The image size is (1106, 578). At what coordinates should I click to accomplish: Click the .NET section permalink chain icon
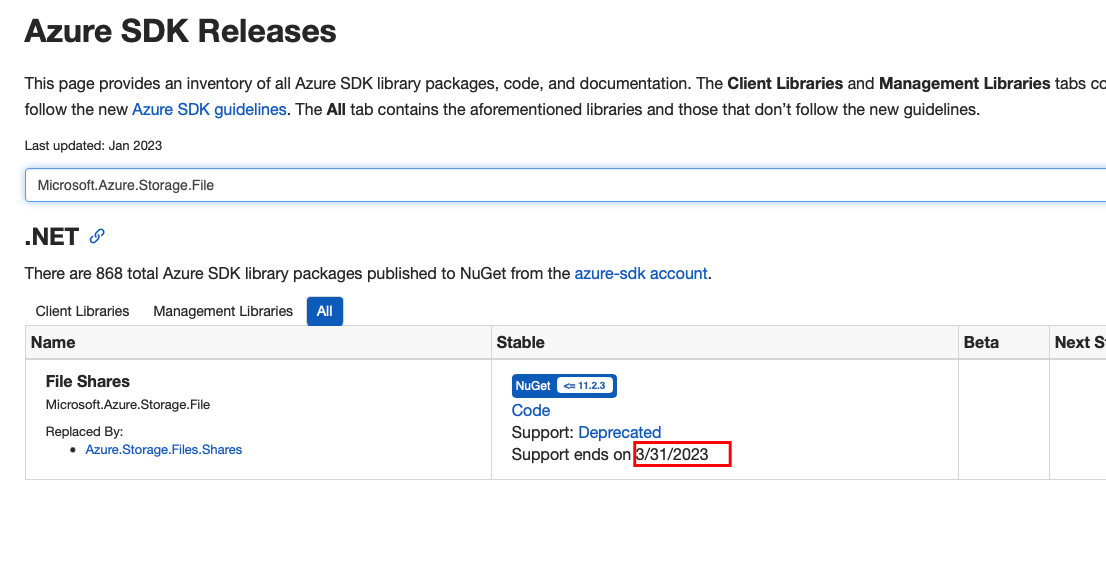pos(97,236)
